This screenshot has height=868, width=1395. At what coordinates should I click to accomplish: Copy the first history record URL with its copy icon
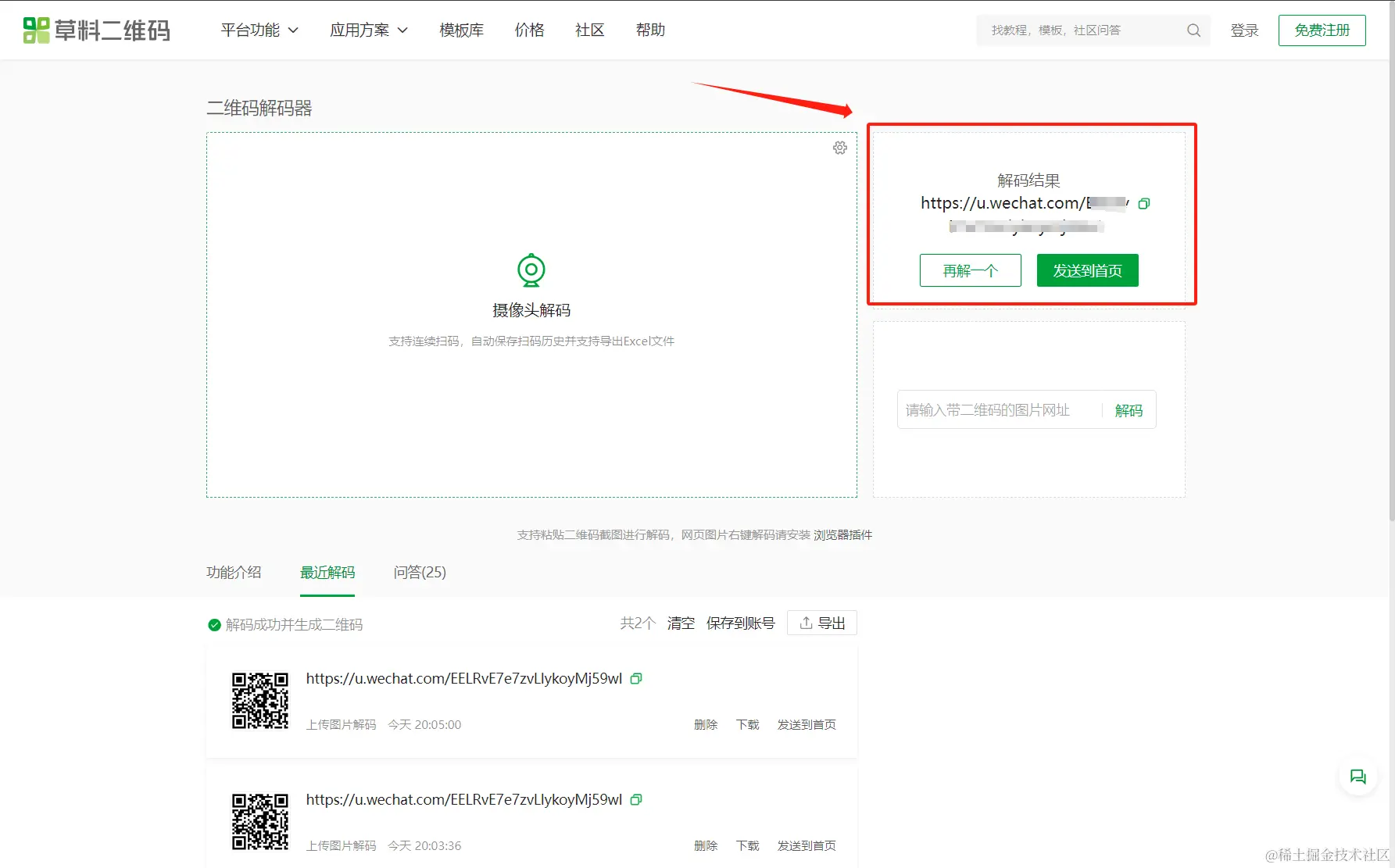click(635, 678)
